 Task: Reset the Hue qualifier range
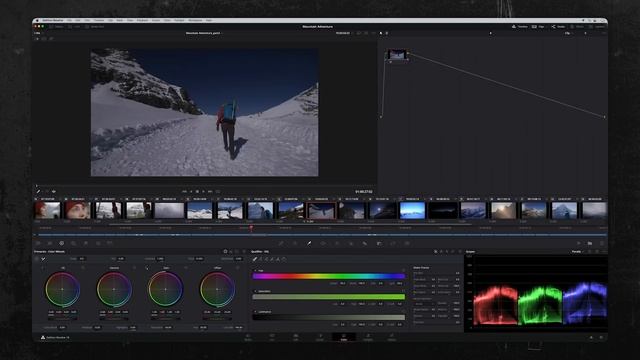tap(403, 271)
